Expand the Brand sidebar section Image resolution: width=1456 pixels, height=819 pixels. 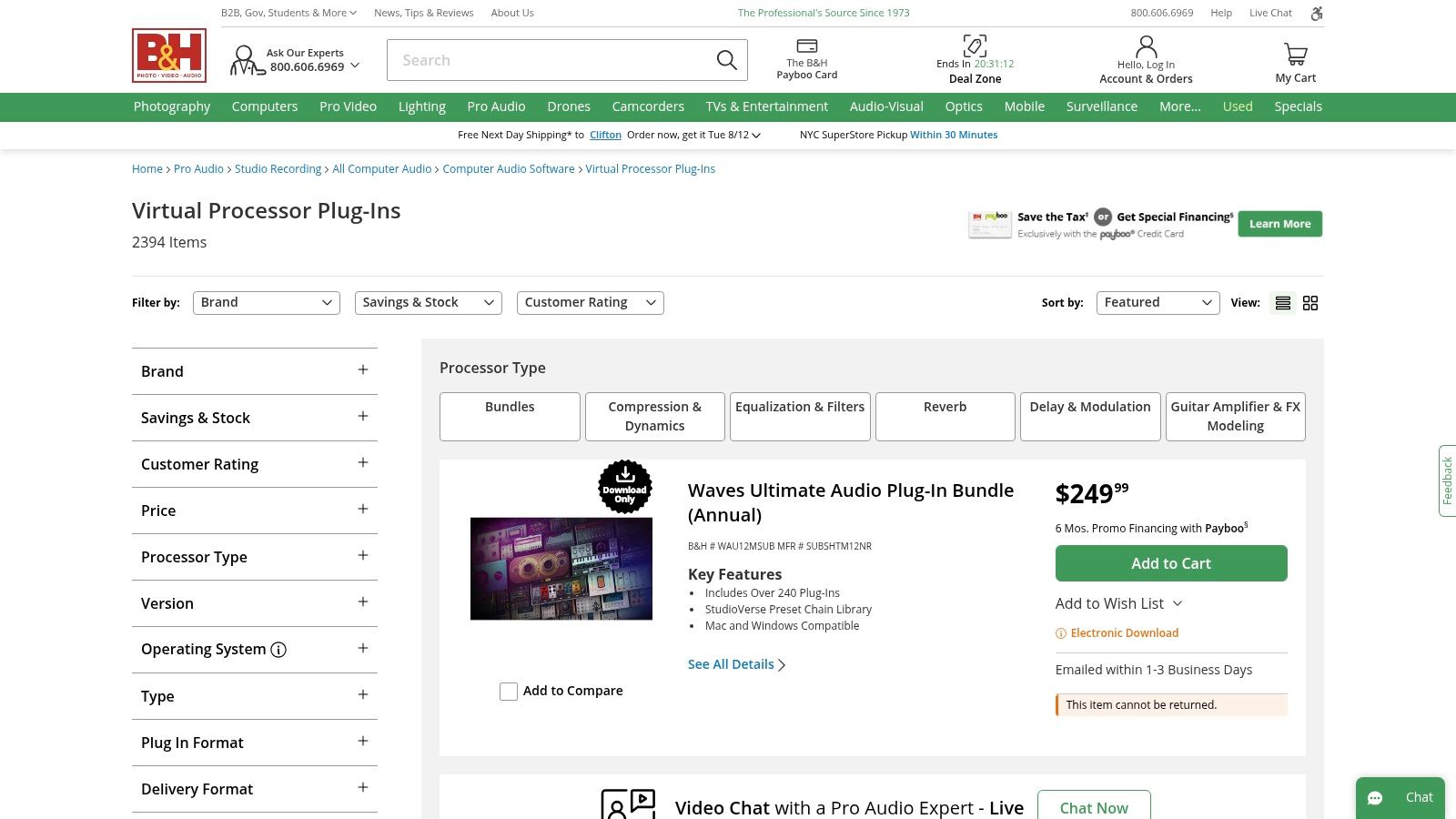pos(255,371)
